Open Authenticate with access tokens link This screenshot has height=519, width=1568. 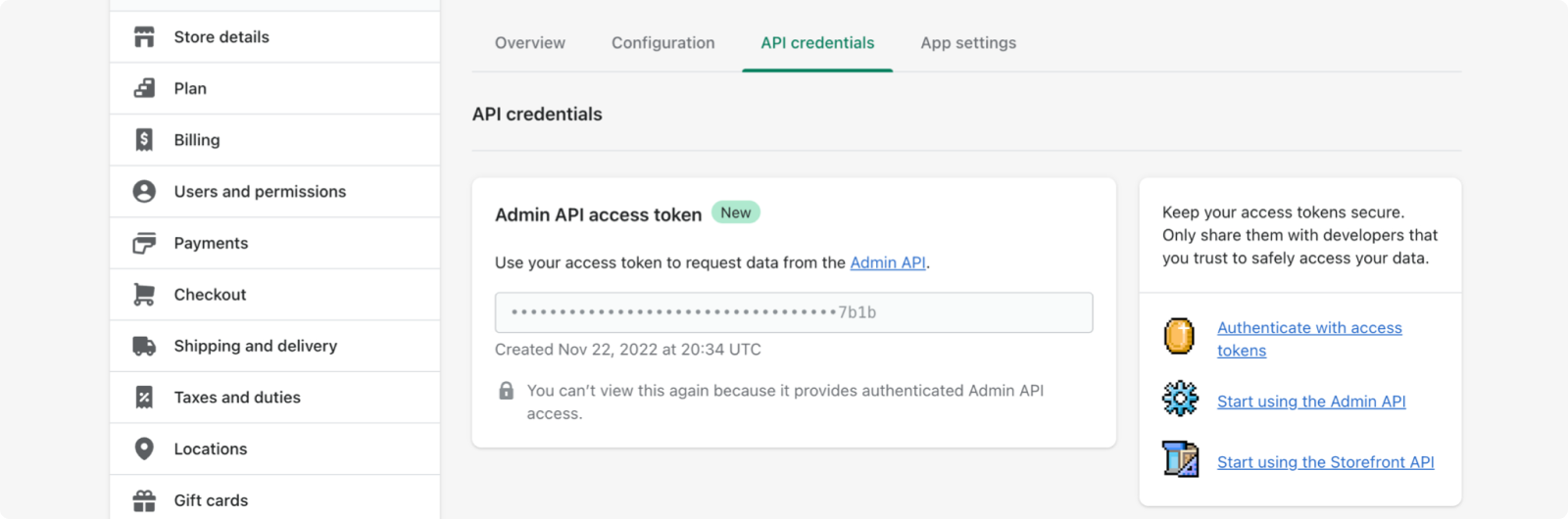click(1309, 339)
